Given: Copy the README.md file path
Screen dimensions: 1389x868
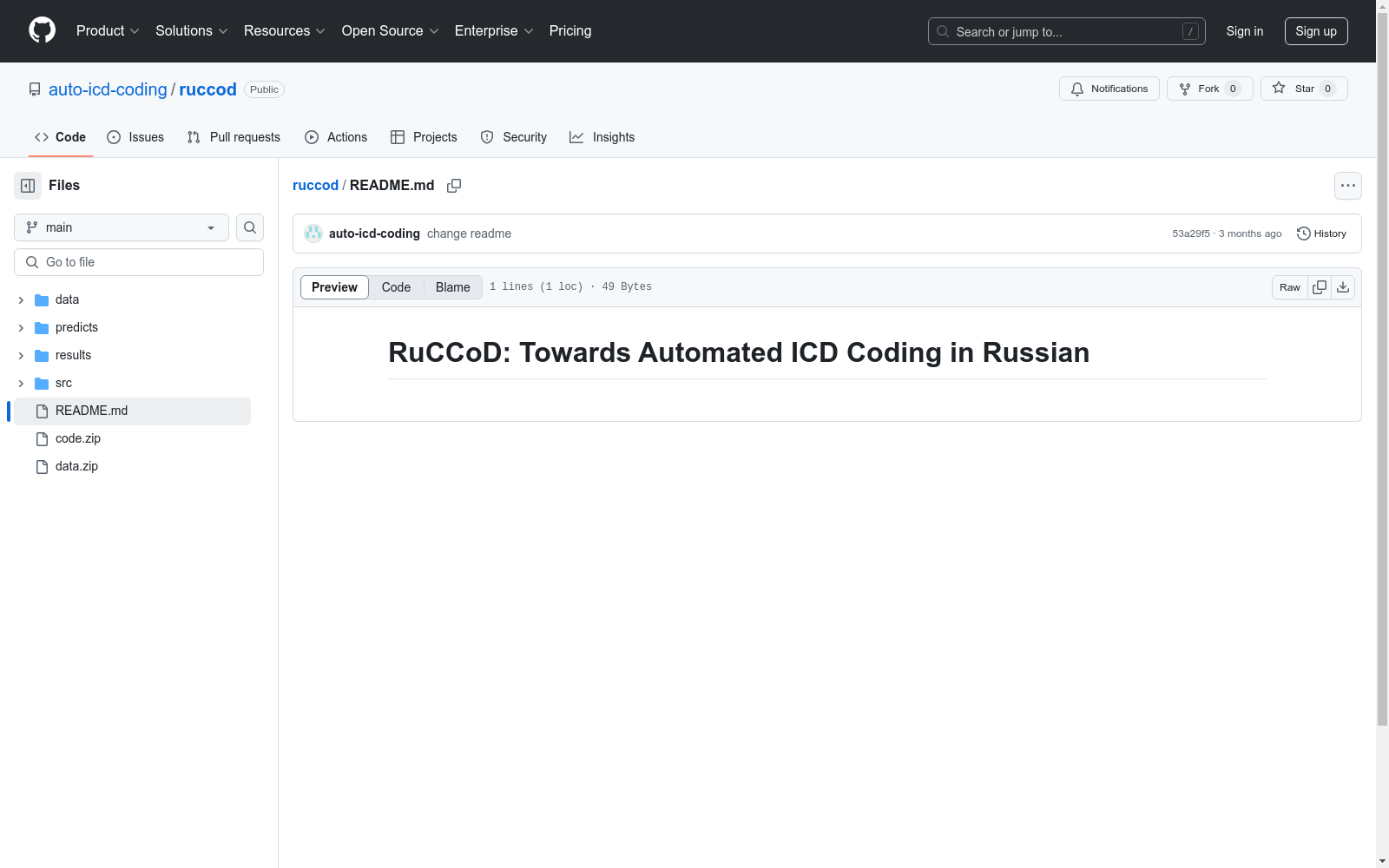Looking at the screenshot, I should [454, 186].
